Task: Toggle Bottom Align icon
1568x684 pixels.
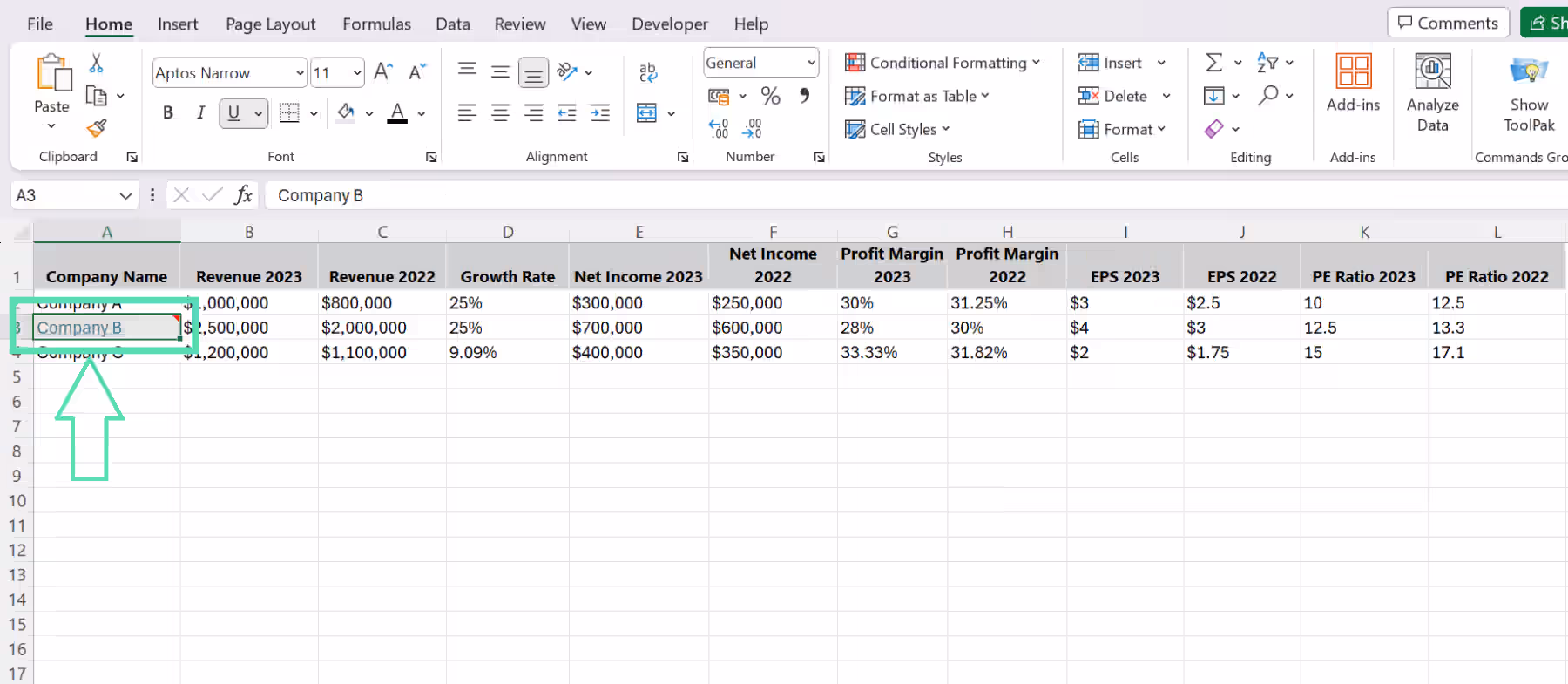Action: pyautogui.click(x=533, y=73)
